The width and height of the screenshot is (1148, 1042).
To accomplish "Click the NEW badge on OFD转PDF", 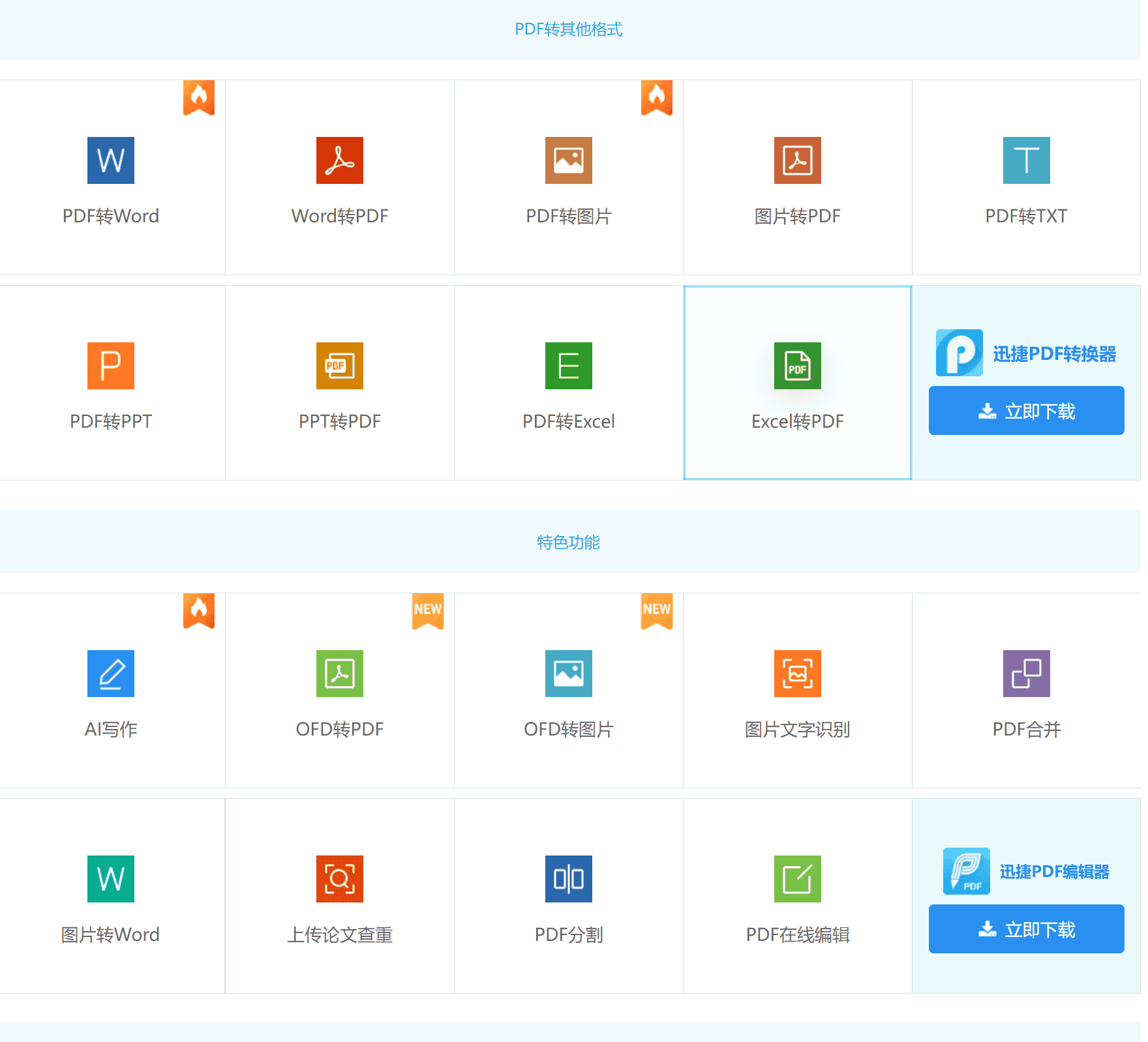I will (428, 611).
